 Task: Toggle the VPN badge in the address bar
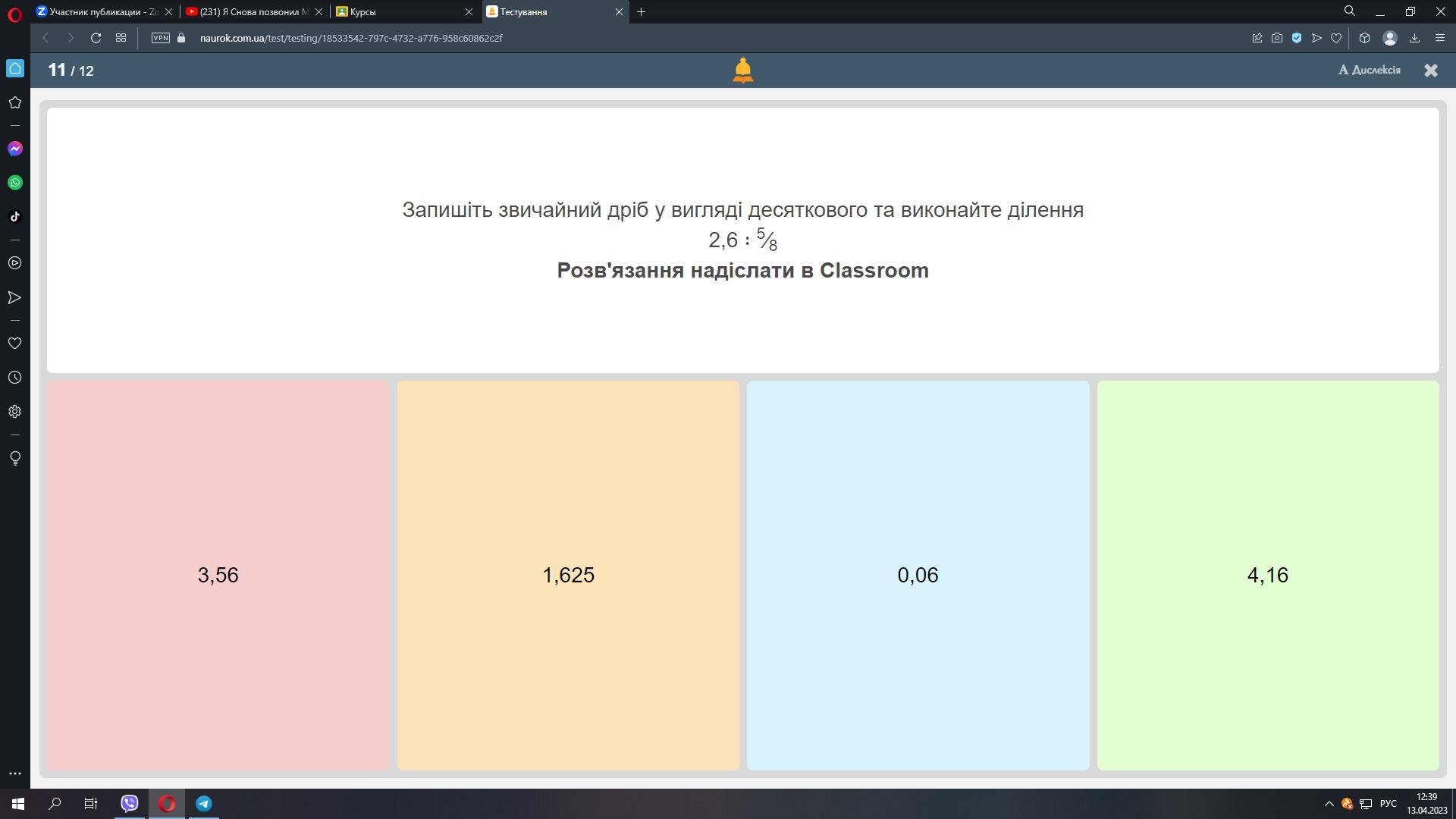pyautogui.click(x=160, y=38)
